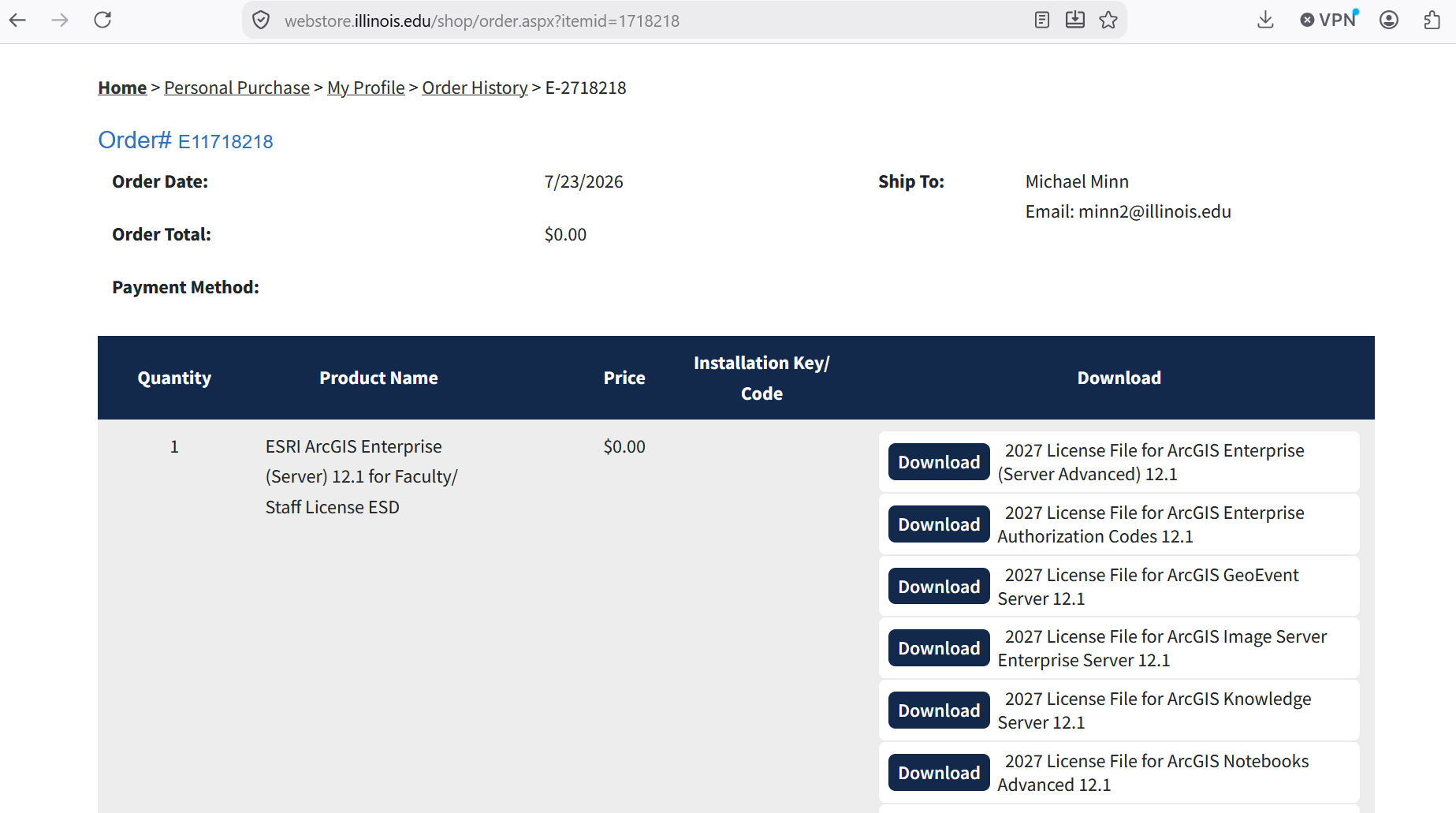This screenshot has width=1456, height=813.
Task: Download the GeoEvent Server 12.1 license
Action: coord(939,587)
